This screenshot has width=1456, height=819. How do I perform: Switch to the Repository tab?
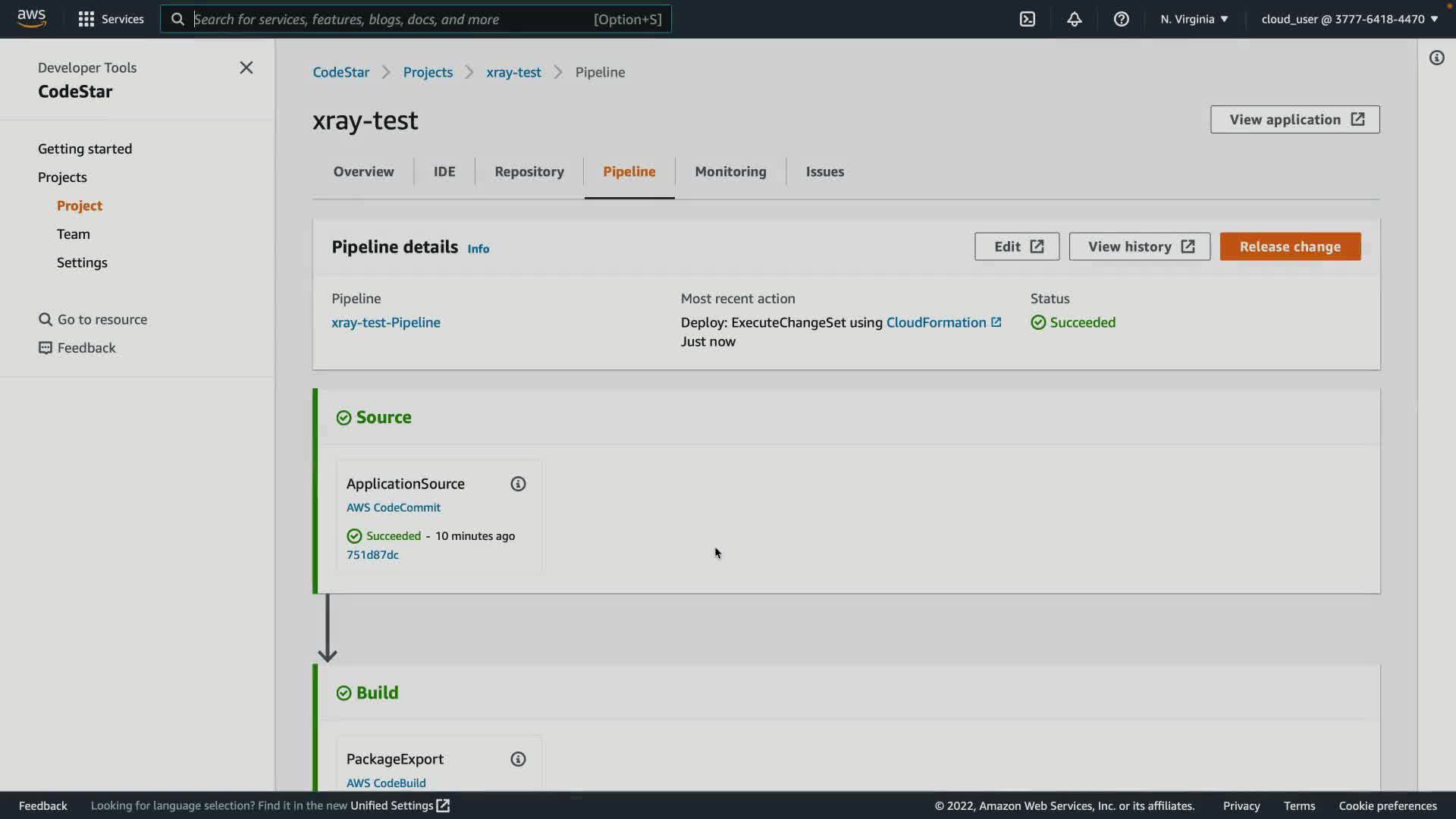coord(529,171)
